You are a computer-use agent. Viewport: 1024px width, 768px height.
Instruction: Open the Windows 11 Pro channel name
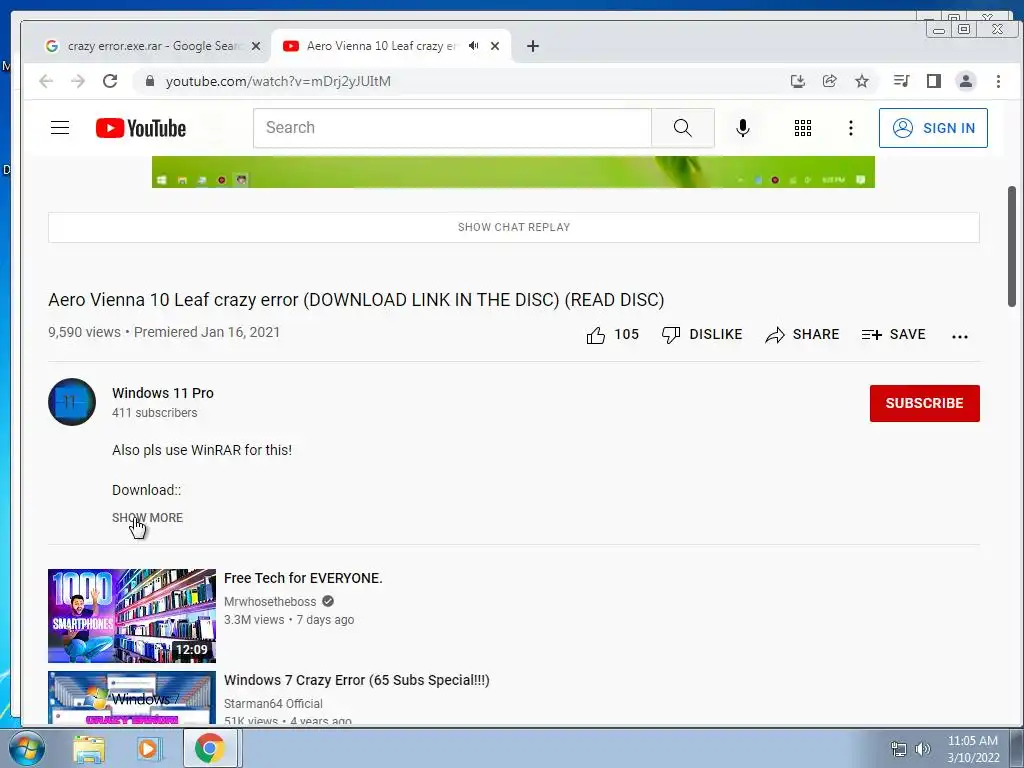[x=163, y=393]
